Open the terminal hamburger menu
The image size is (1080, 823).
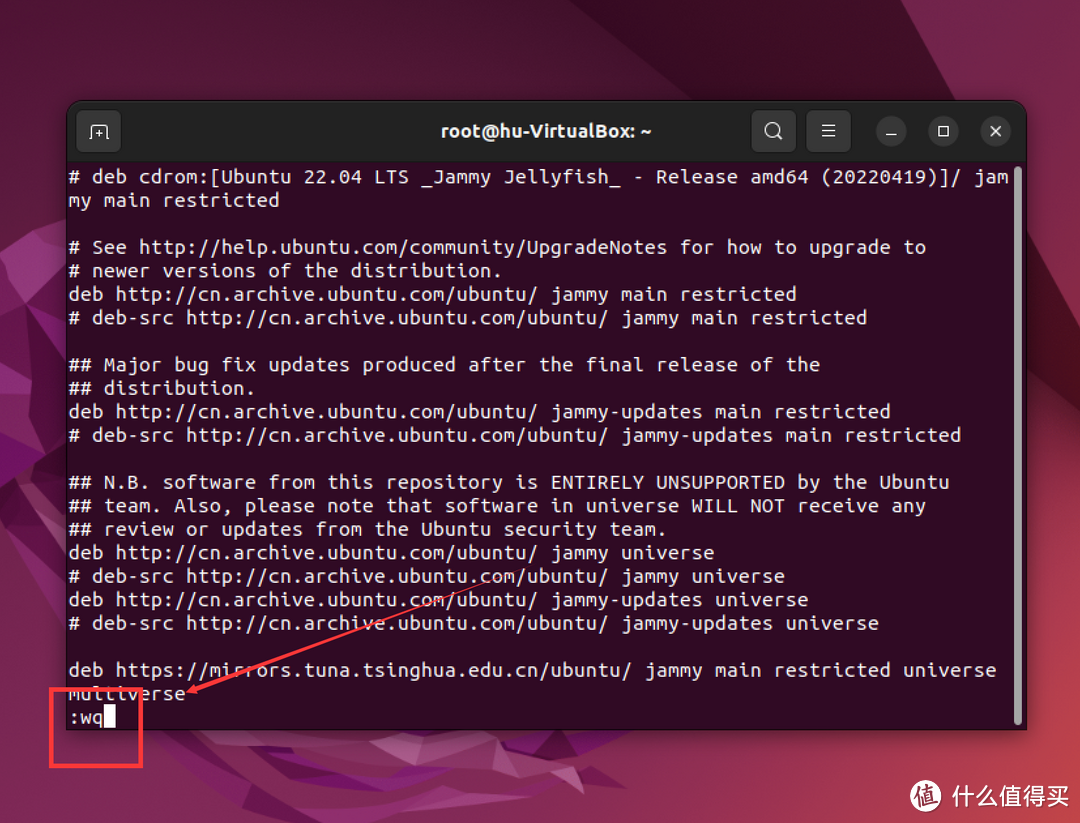pos(828,132)
